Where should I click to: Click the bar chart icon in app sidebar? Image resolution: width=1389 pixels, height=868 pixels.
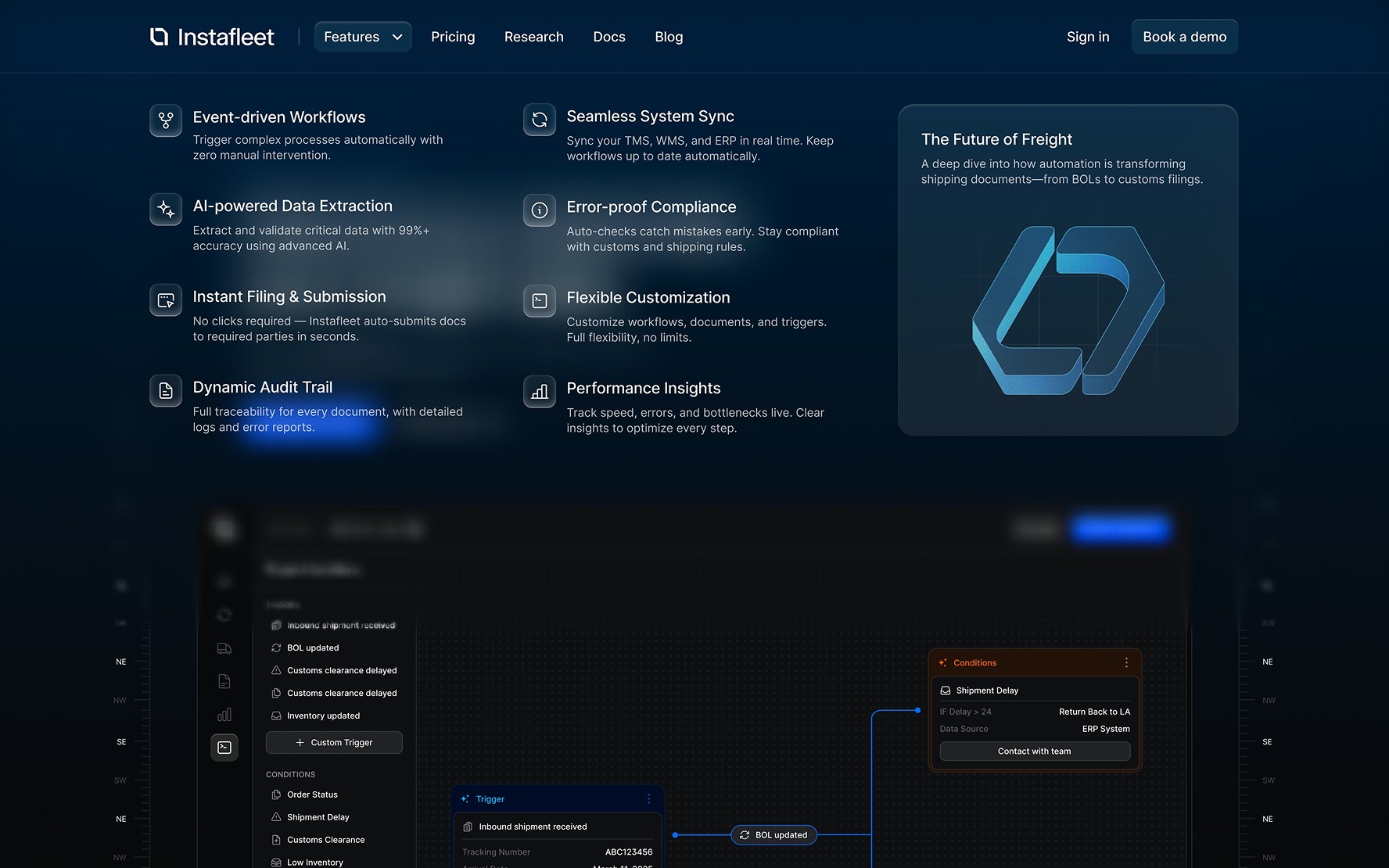tap(224, 715)
